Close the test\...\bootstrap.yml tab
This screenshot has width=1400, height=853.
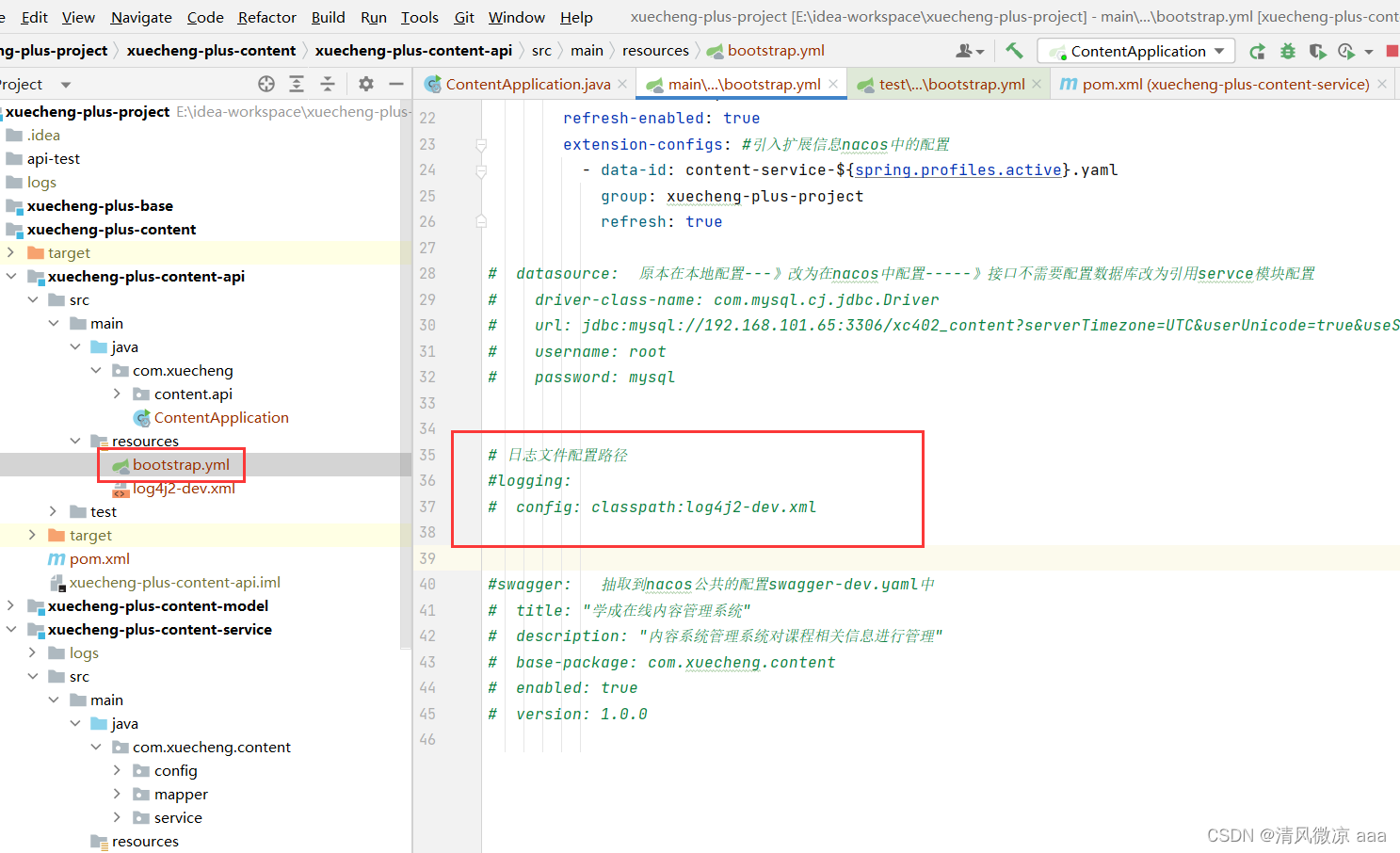coord(1037,84)
